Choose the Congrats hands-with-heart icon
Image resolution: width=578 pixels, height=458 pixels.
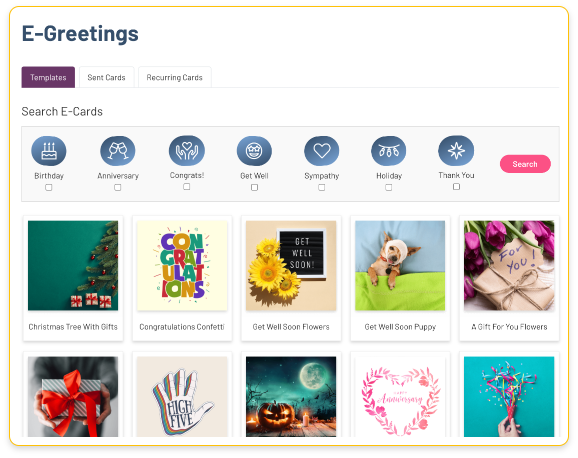tap(187, 150)
